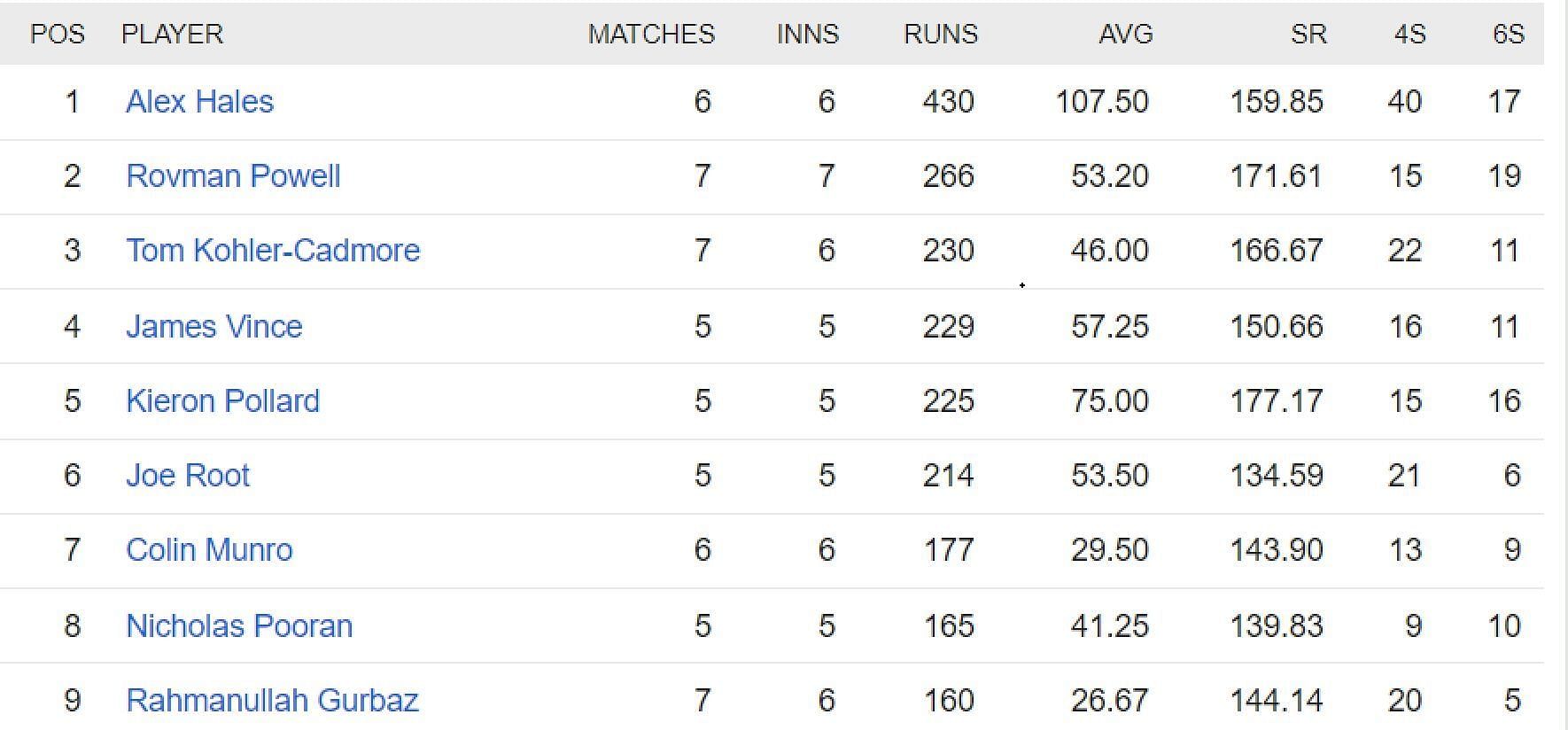Open James Vince player page
This screenshot has height=730, width=1568.
tap(214, 327)
